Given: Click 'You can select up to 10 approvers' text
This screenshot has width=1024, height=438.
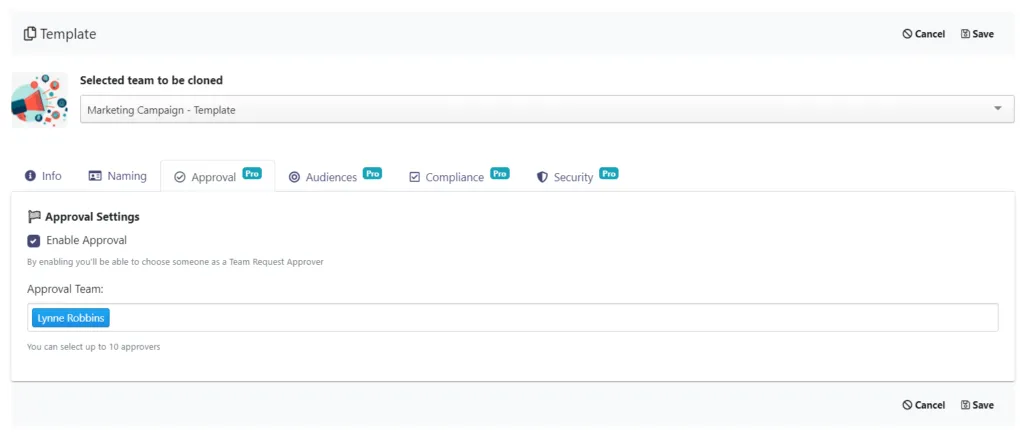Looking at the screenshot, I should click(93, 347).
